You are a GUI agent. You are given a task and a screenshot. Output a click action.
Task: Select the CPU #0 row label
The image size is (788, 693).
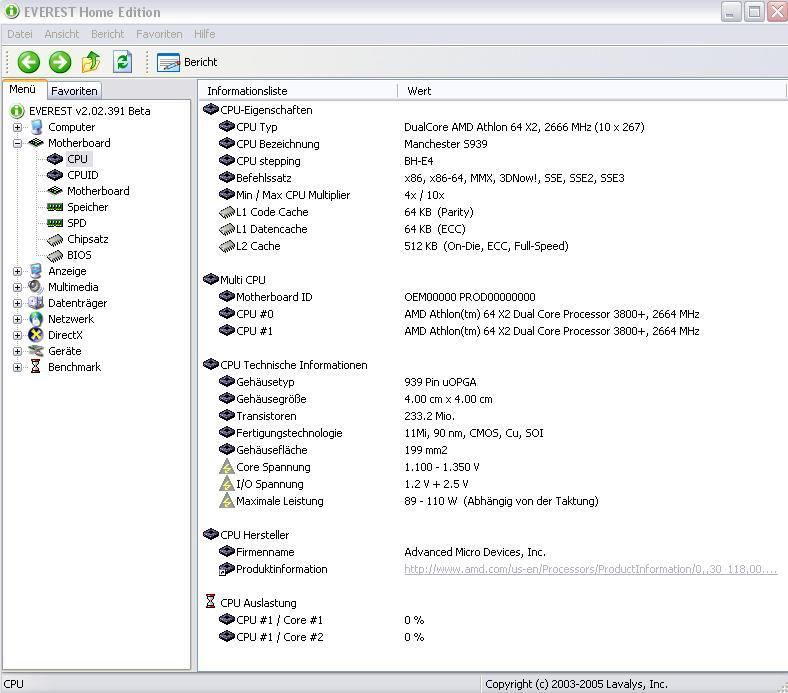(x=255, y=314)
